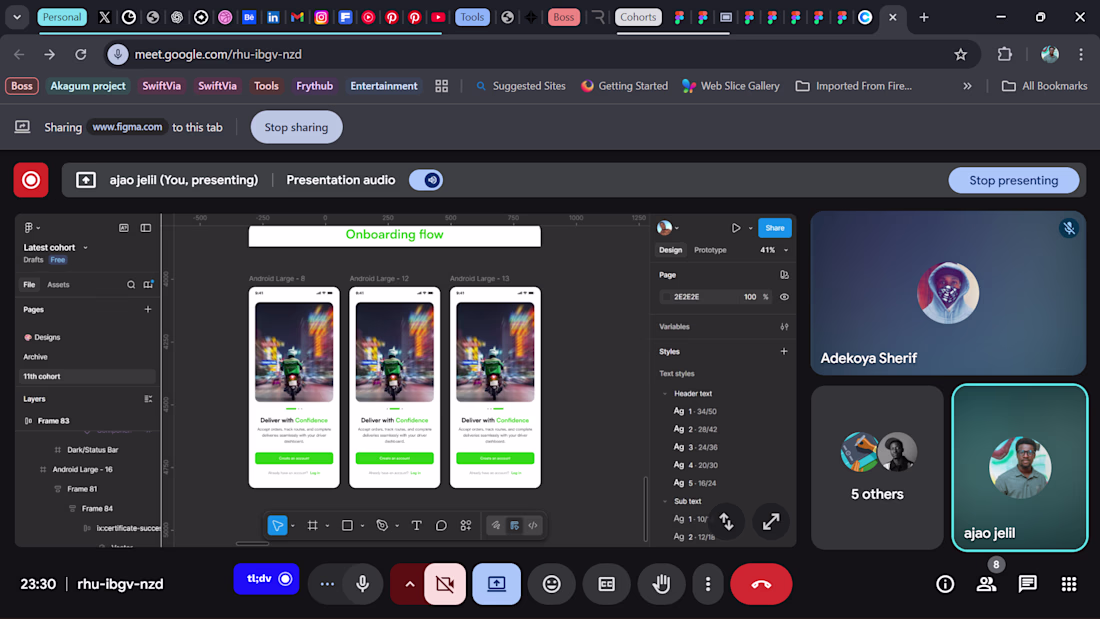Toggle page background color visibility eye
Screen dimensions: 1100x619
coord(784,297)
